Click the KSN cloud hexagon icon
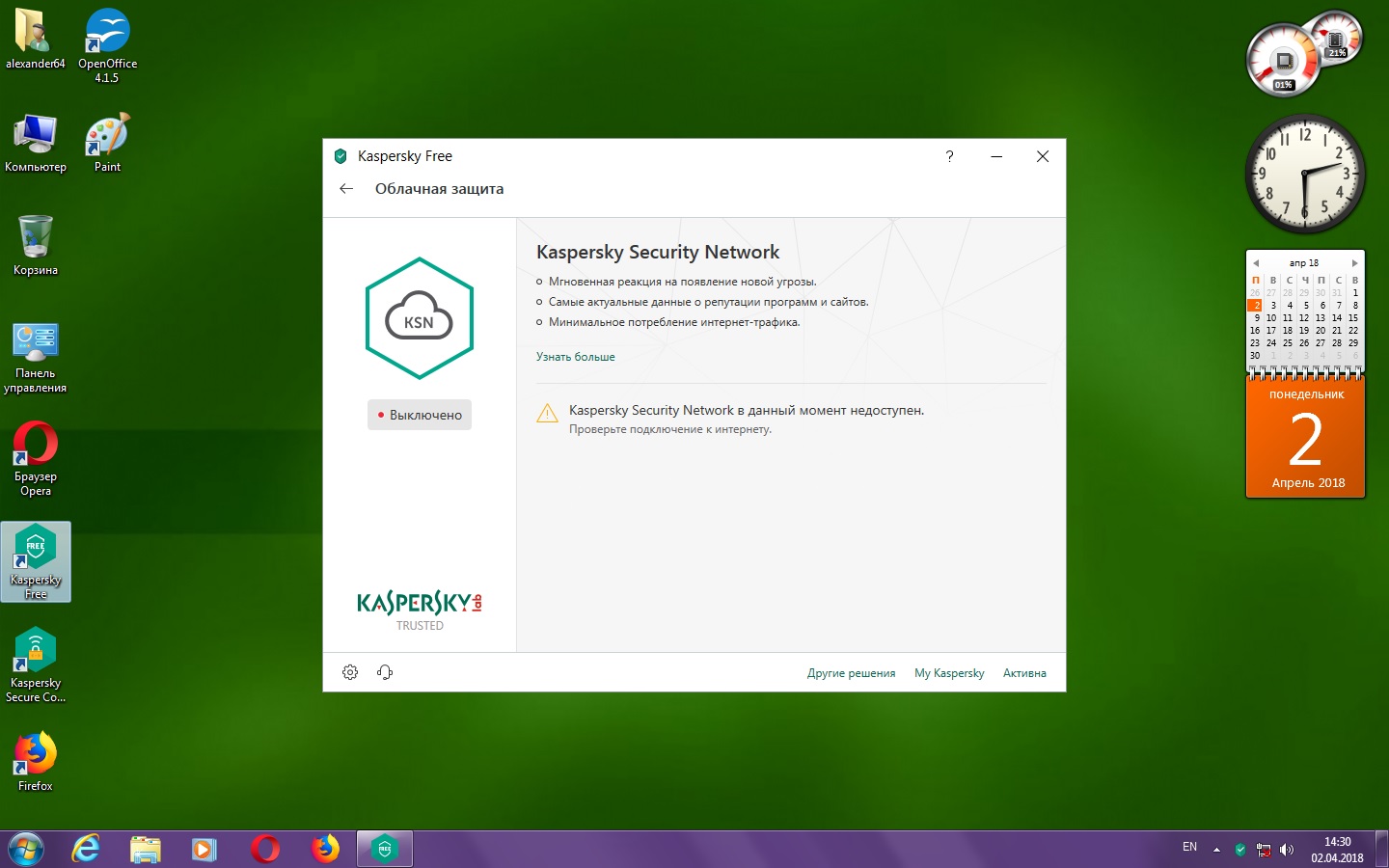1389x868 pixels. pos(420,318)
